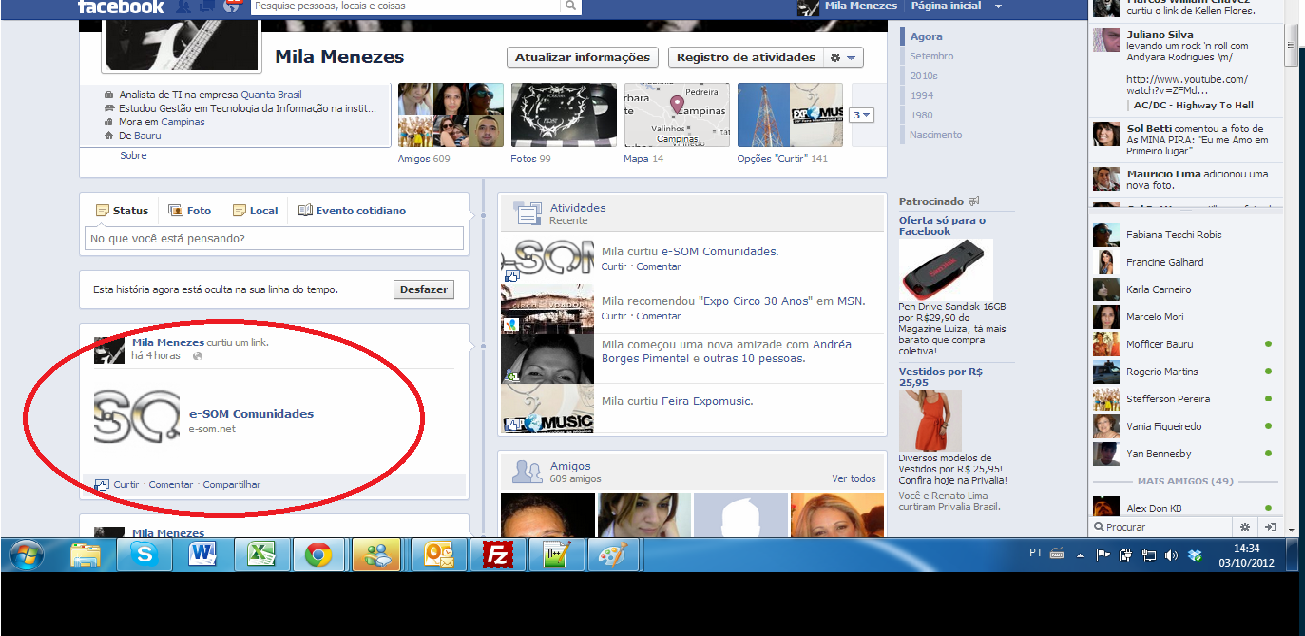This screenshot has width=1305, height=636.
Task: Select the Foto tab in the composer
Action: click(x=191, y=211)
